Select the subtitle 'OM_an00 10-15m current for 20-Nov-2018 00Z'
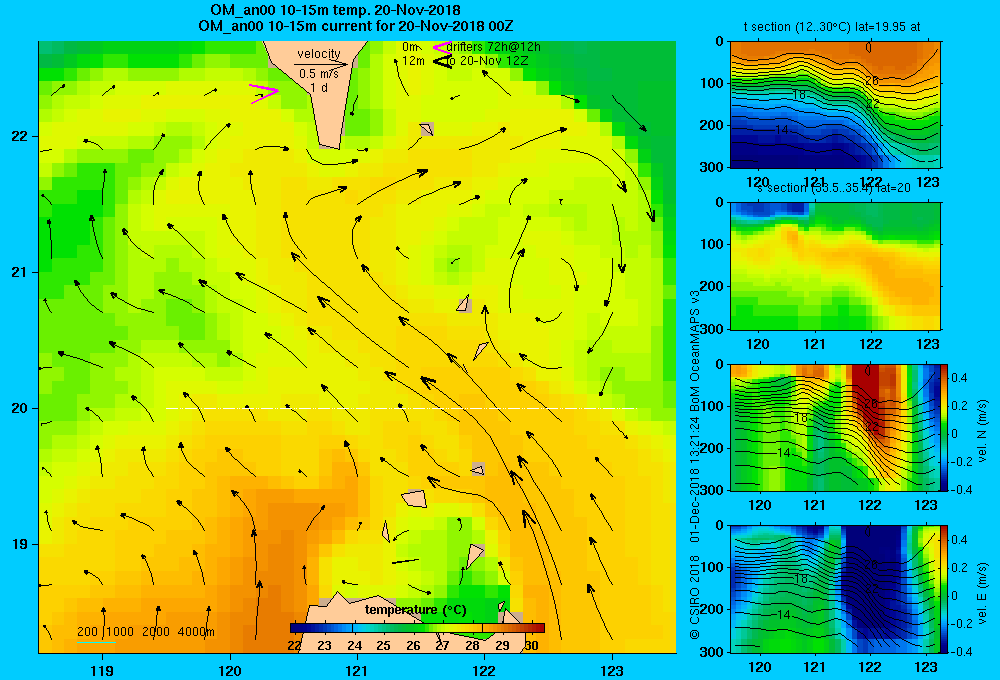 (356, 26)
